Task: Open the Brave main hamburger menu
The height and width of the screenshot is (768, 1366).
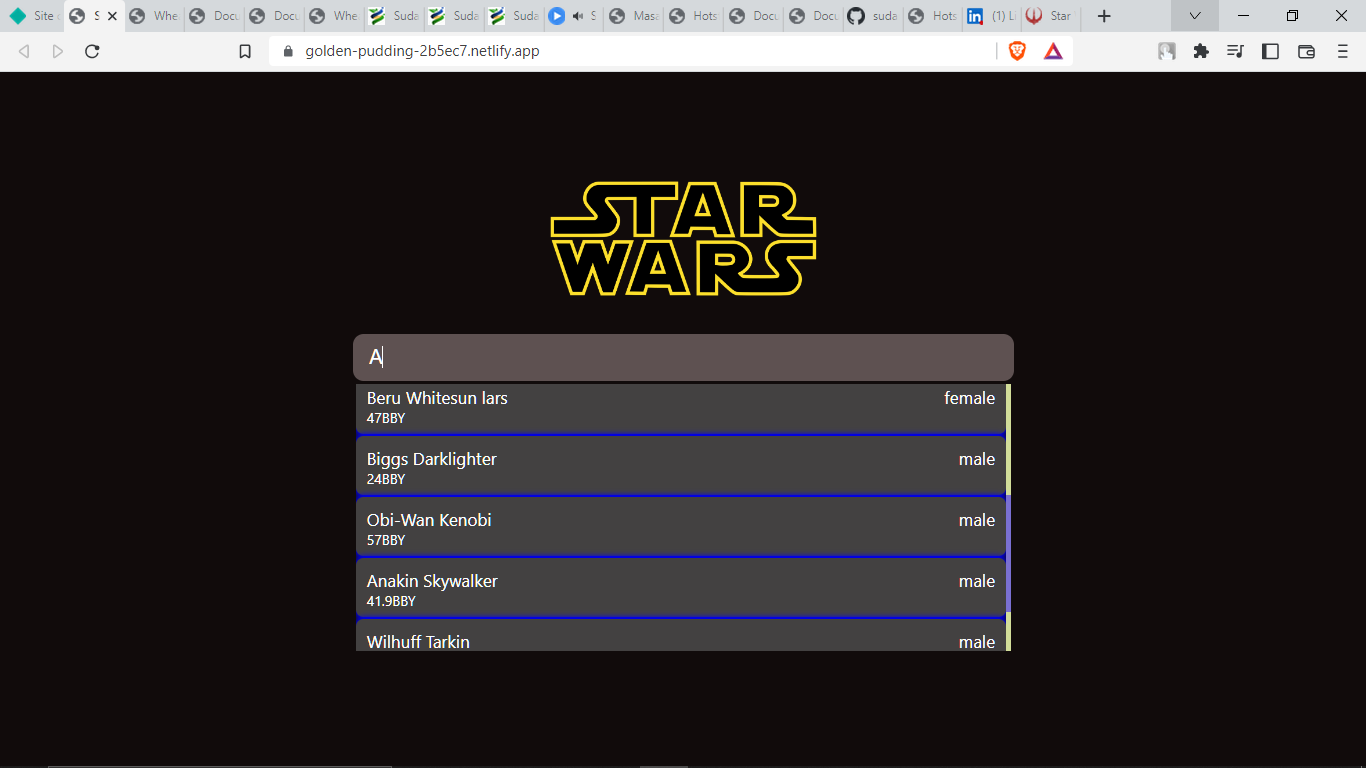Action: click(1342, 51)
